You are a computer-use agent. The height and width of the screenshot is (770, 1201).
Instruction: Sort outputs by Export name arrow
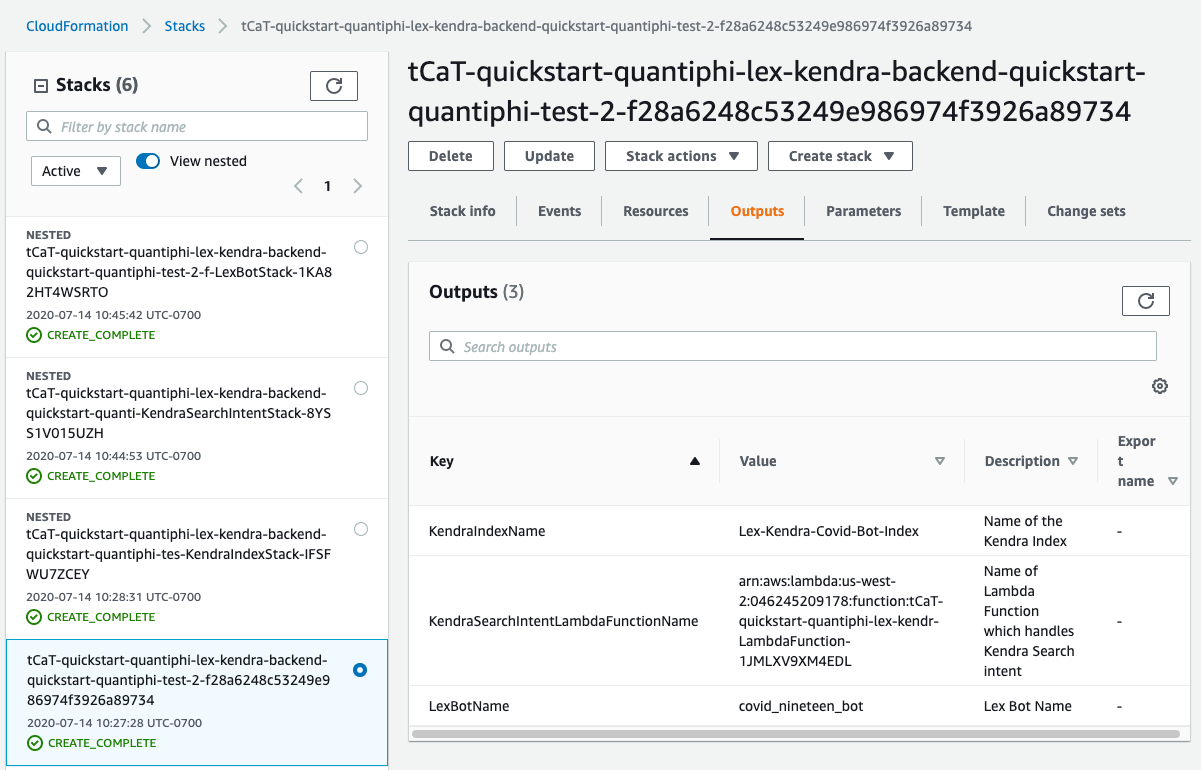click(x=1173, y=481)
